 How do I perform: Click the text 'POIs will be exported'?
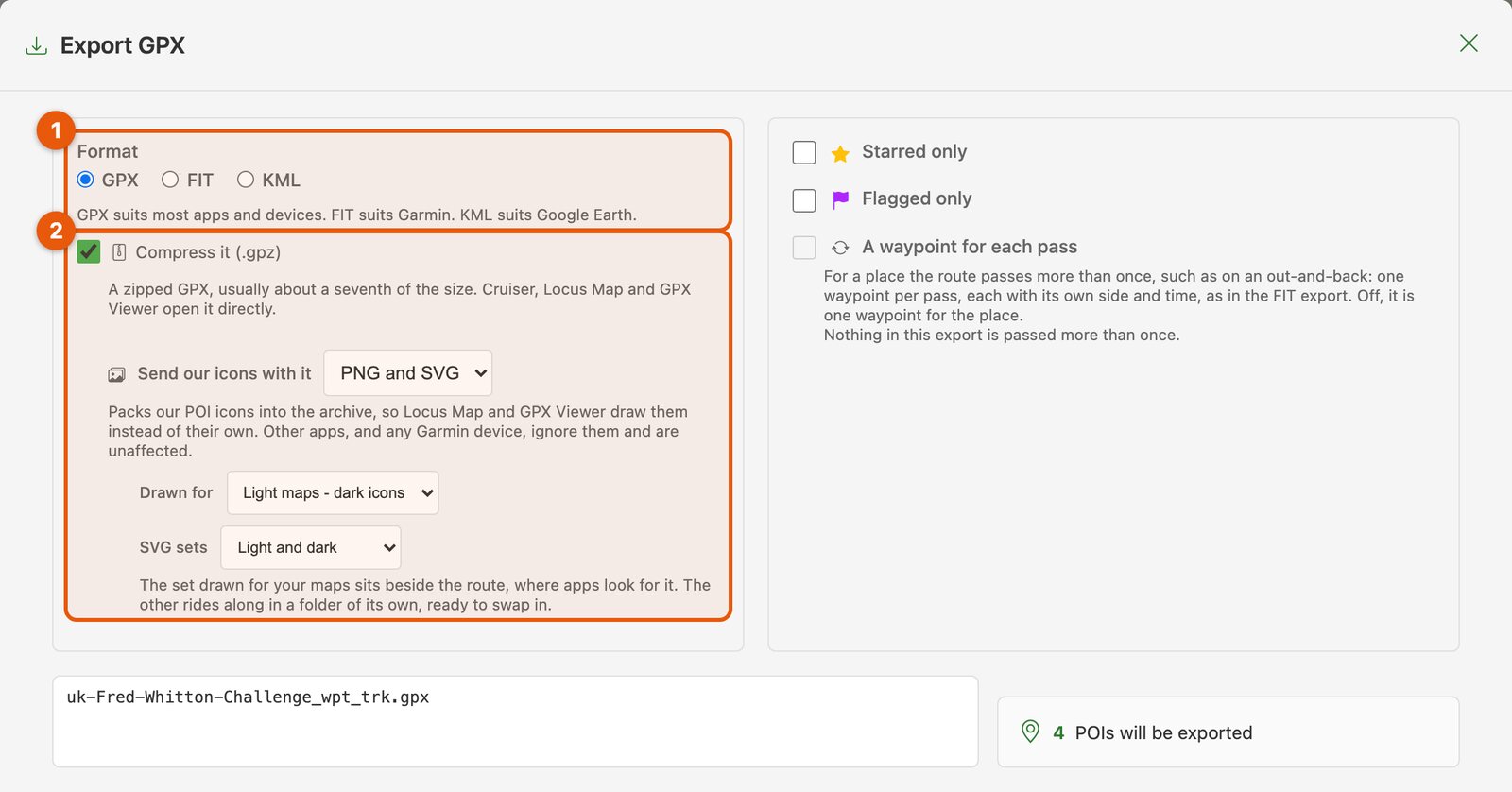(1164, 732)
